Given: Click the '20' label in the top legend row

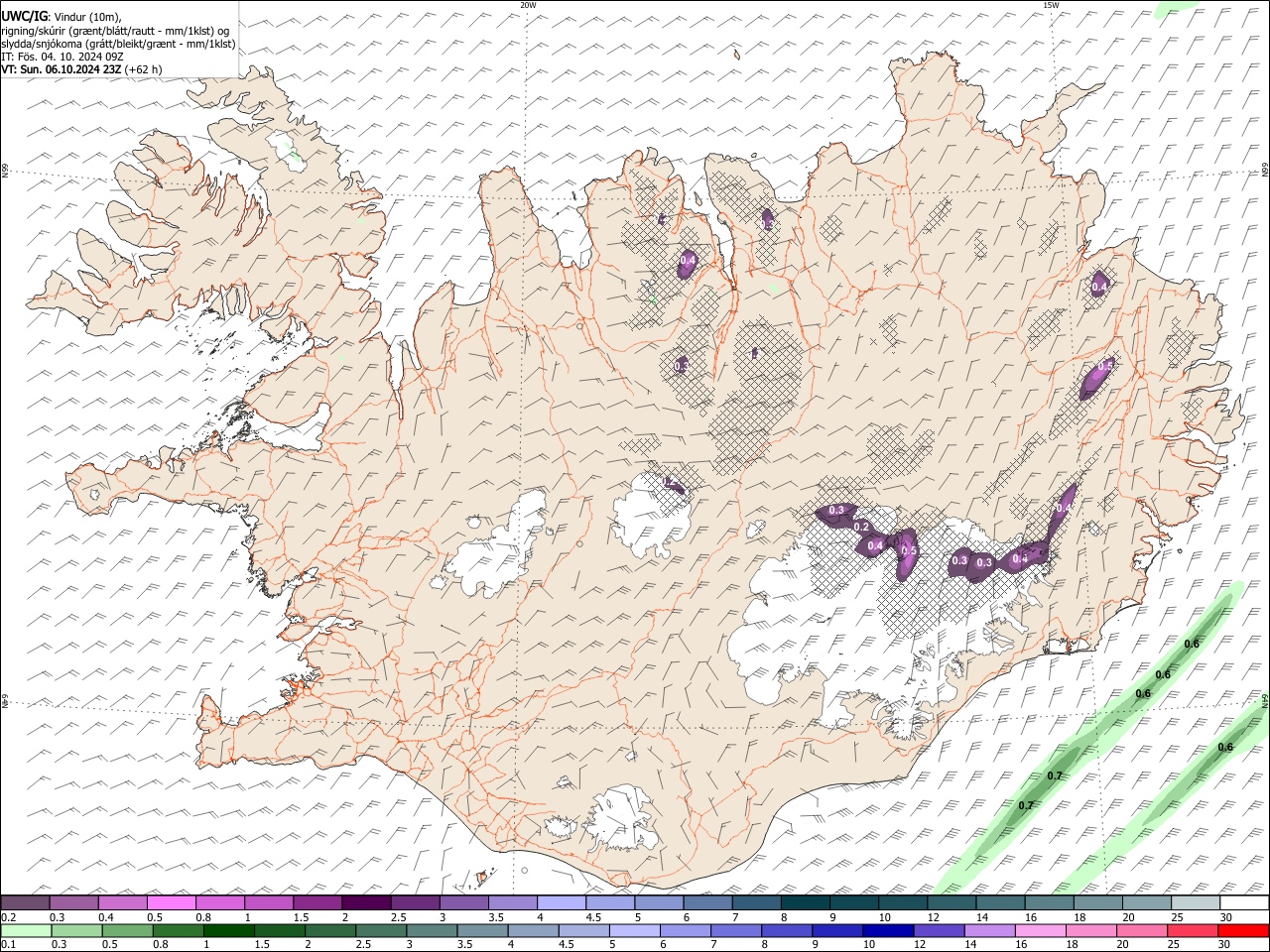Looking at the screenshot, I should point(1129,917).
